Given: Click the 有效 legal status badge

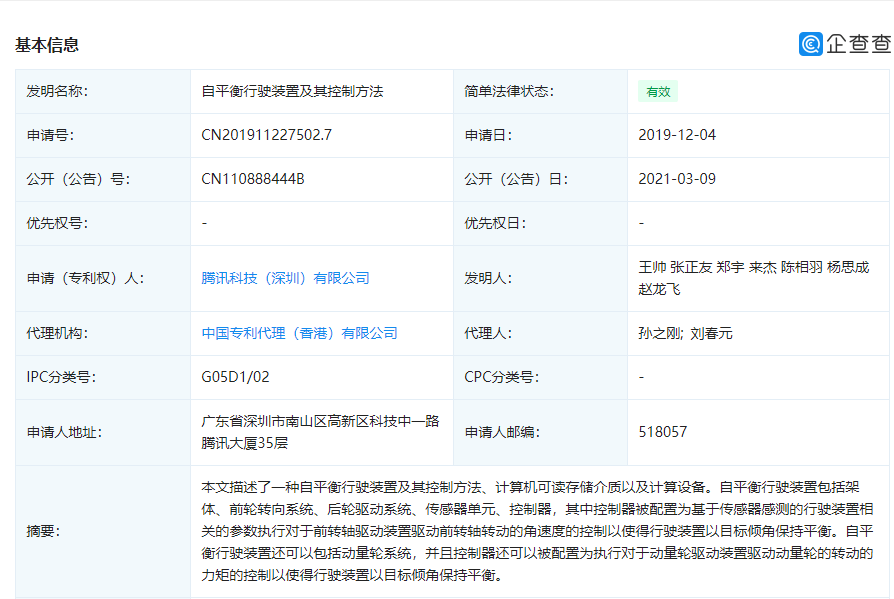Looking at the screenshot, I should click(658, 92).
